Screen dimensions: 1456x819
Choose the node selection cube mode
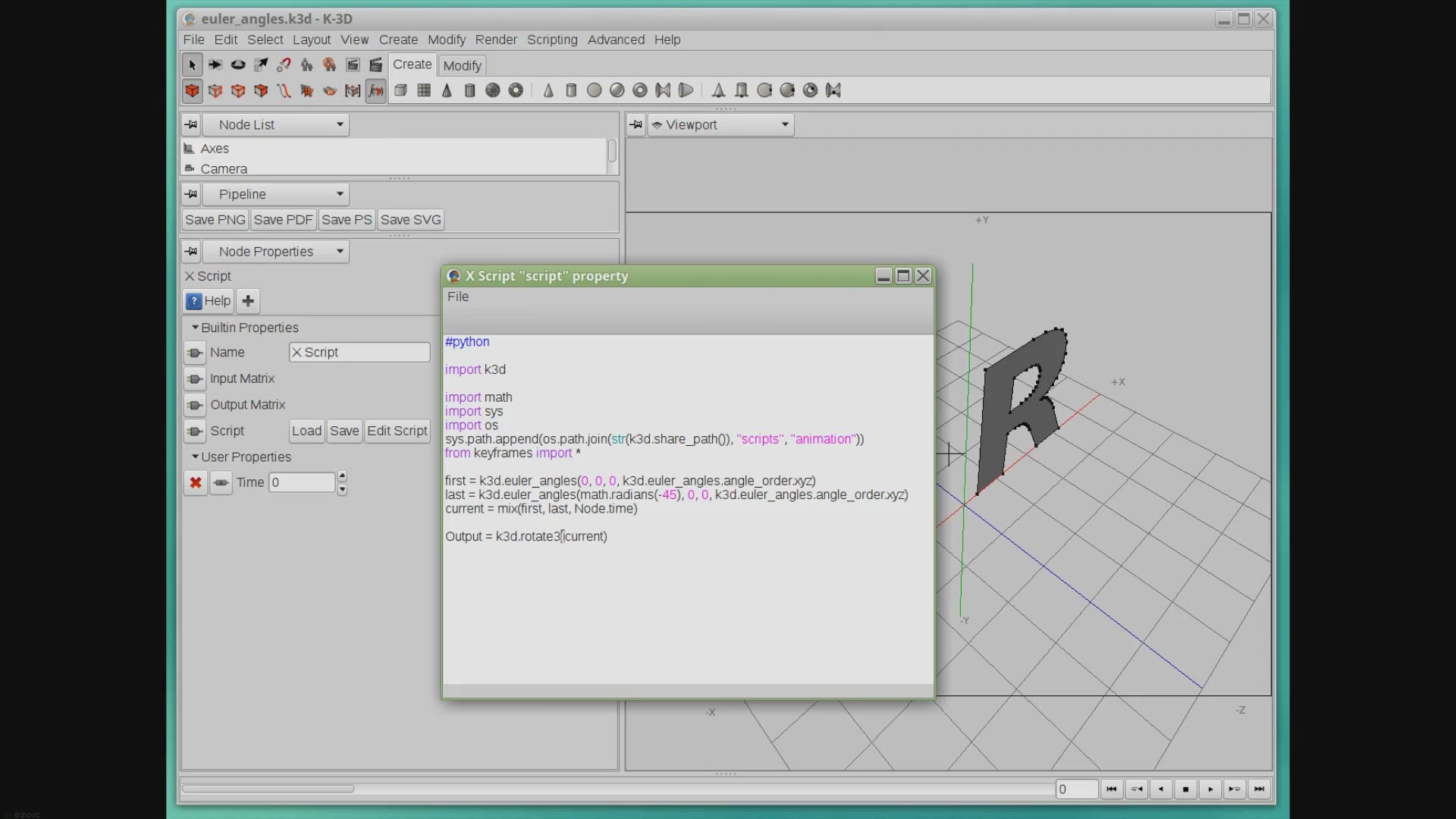[x=192, y=91]
